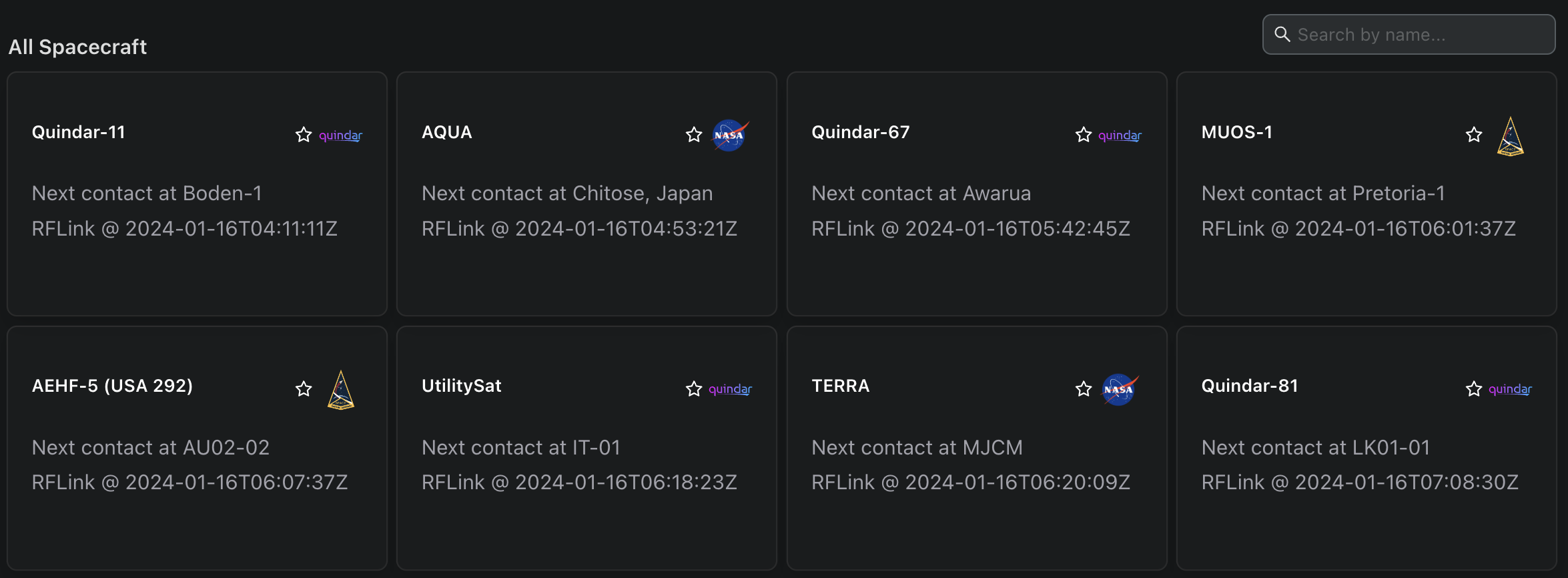Viewport: 1568px width, 578px height.
Task: Open the MUOS-1 spacecraft title
Action: pyautogui.click(x=1236, y=132)
